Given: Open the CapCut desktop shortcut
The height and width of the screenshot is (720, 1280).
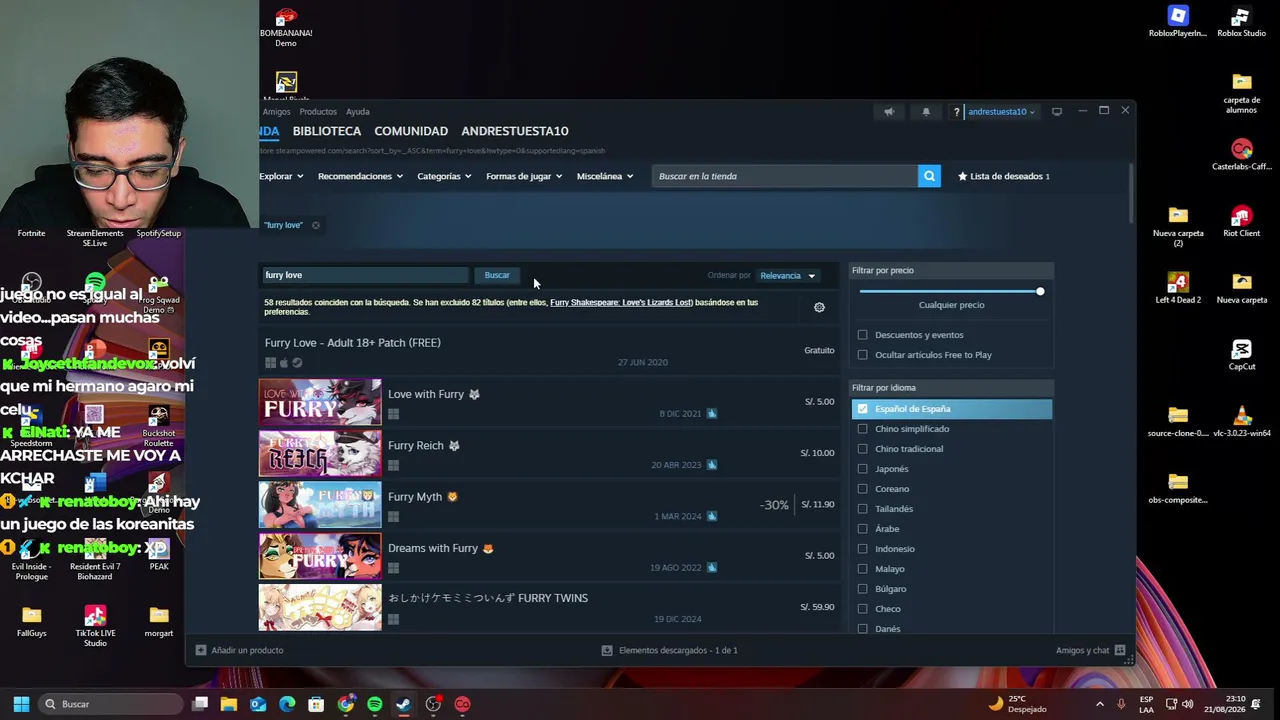Looking at the screenshot, I should pyautogui.click(x=1241, y=355).
